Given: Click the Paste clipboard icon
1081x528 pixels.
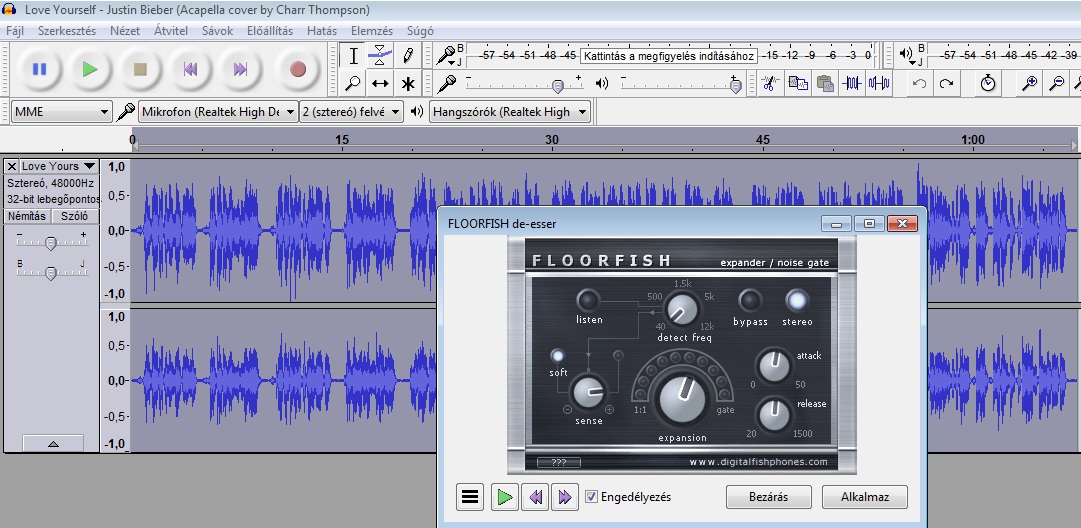Looking at the screenshot, I should [825, 83].
